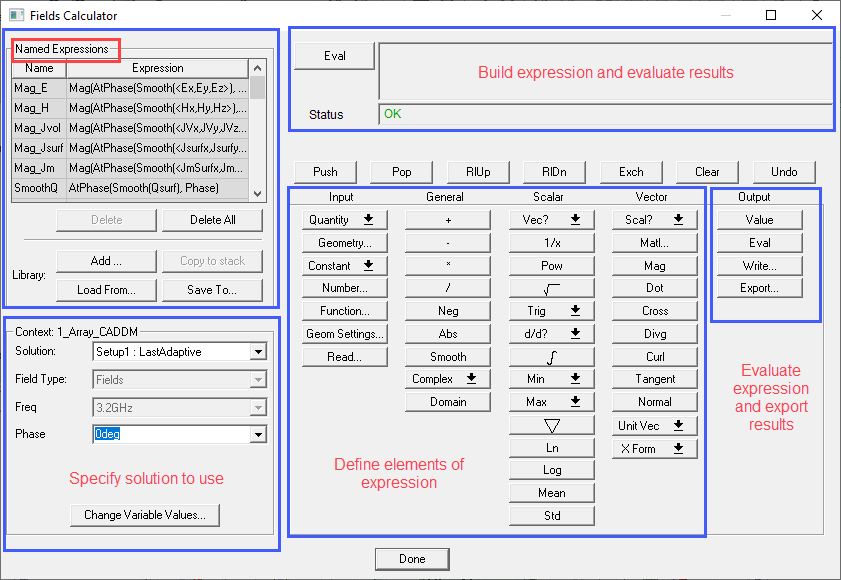Click the gradient (nabla) operator
This screenshot has height=580, width=841.
pyautogui.click(x=551, y=424)
